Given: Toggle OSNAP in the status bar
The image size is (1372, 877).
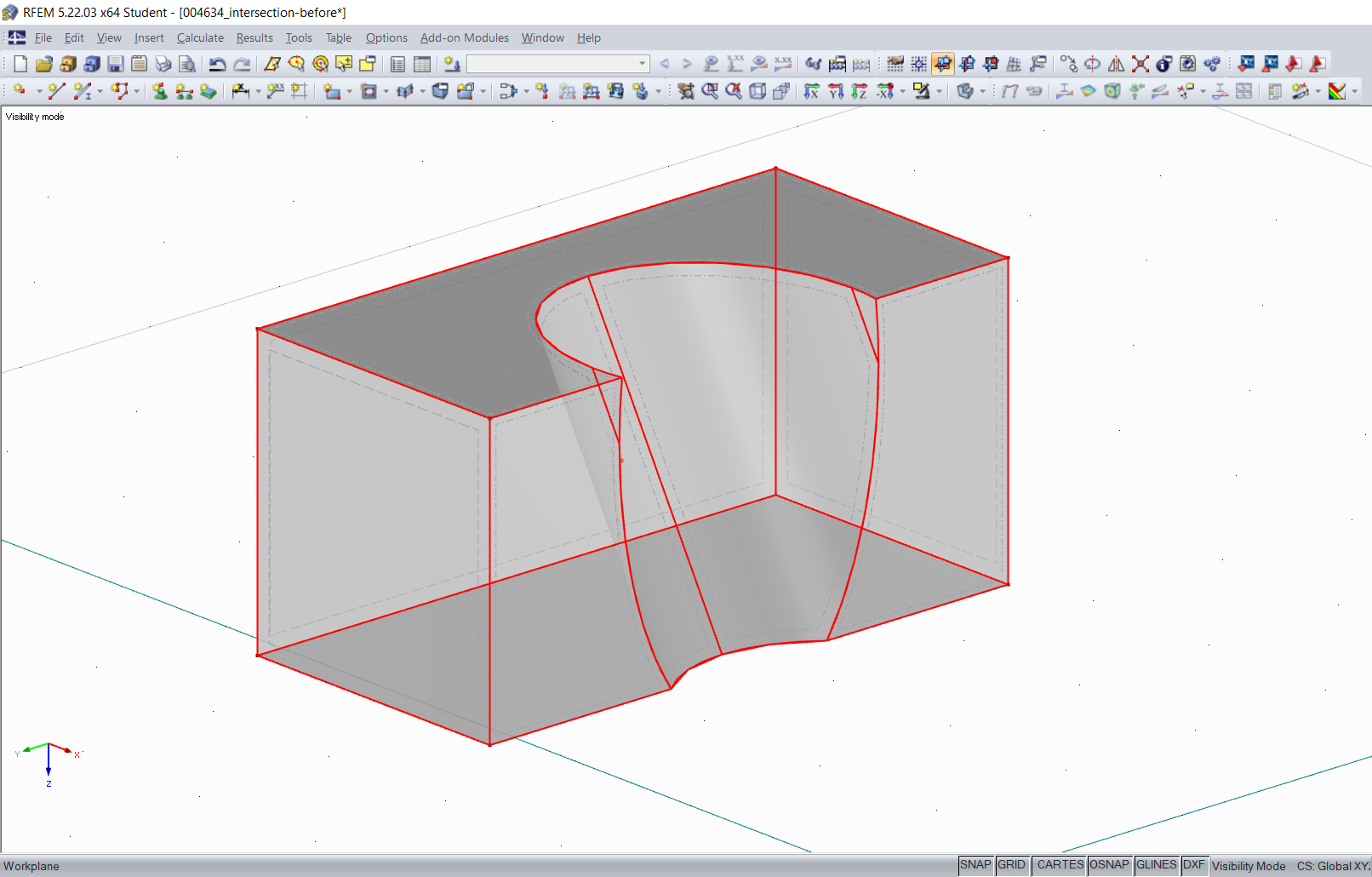Looking at the screenshot, I should 1109,865.
